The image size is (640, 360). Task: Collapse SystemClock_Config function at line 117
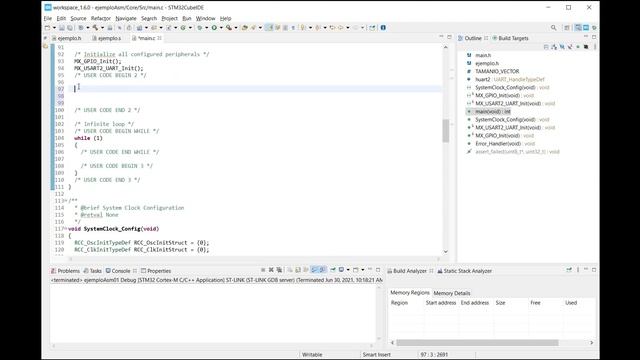pyautogui.click(x=66, y=229)
